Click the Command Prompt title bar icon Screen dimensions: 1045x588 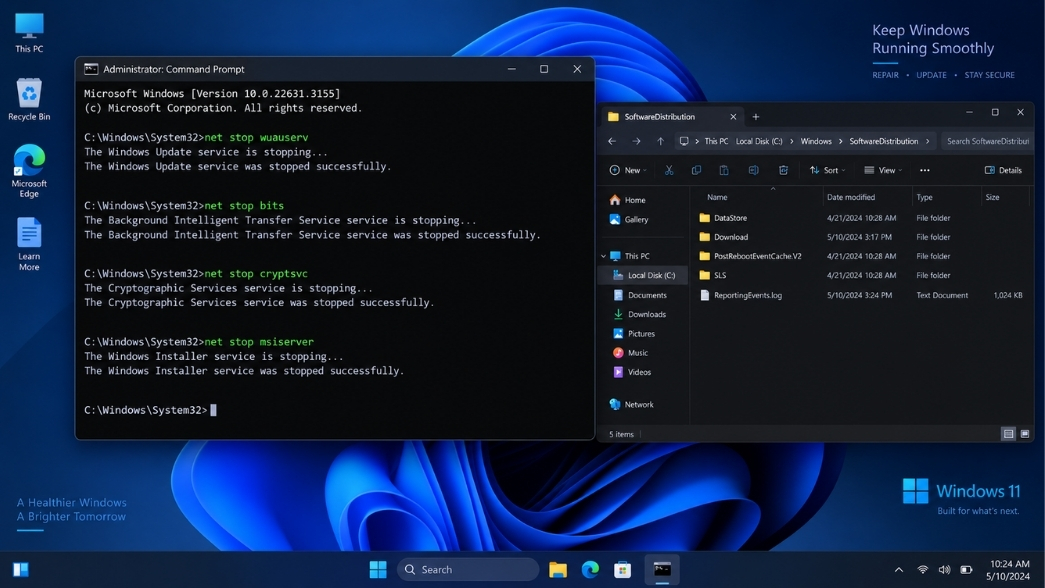pos(91,69)
